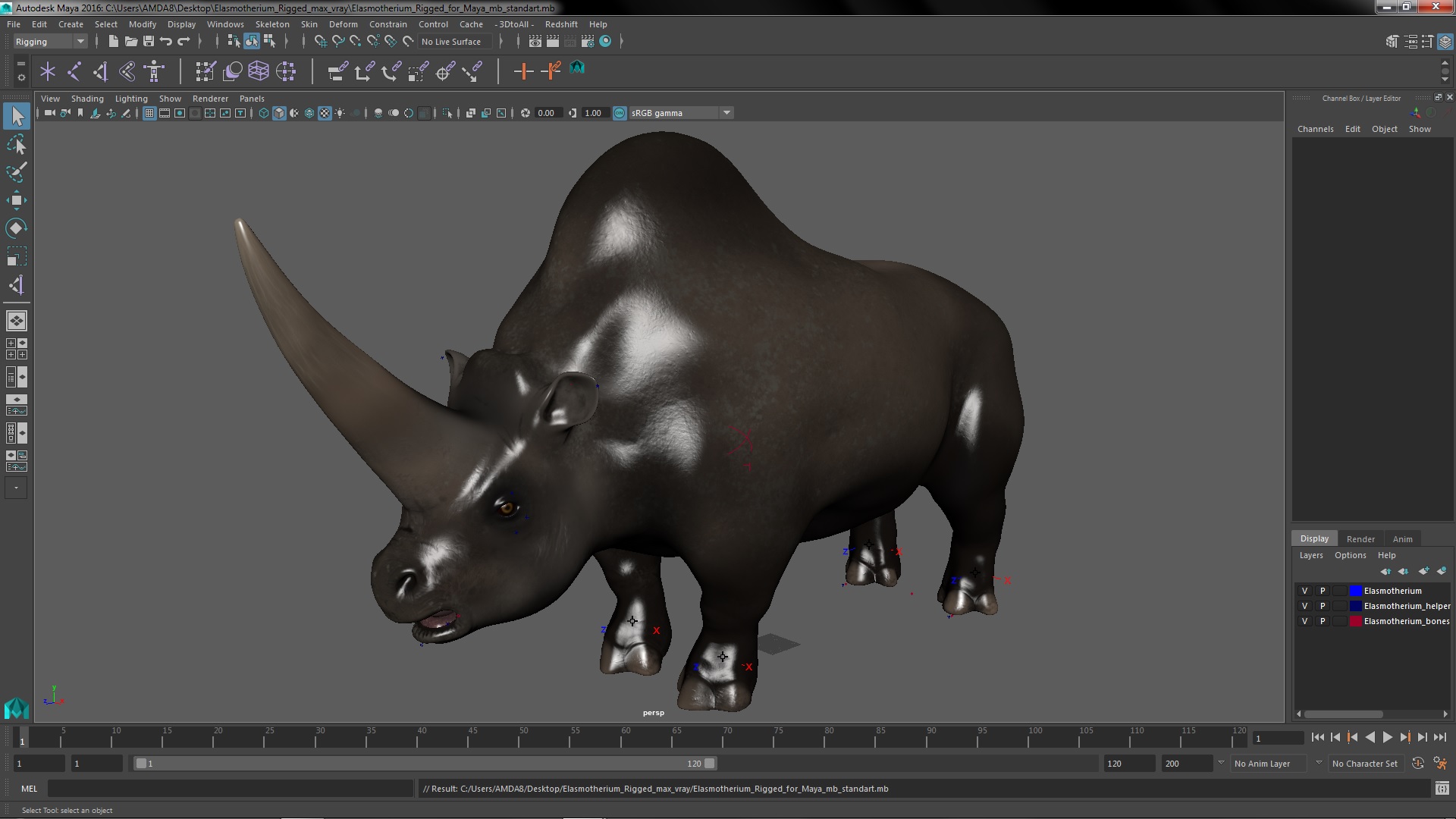Click the Undo arrow icon
1456x819 pixels.
tap(166, 42)
